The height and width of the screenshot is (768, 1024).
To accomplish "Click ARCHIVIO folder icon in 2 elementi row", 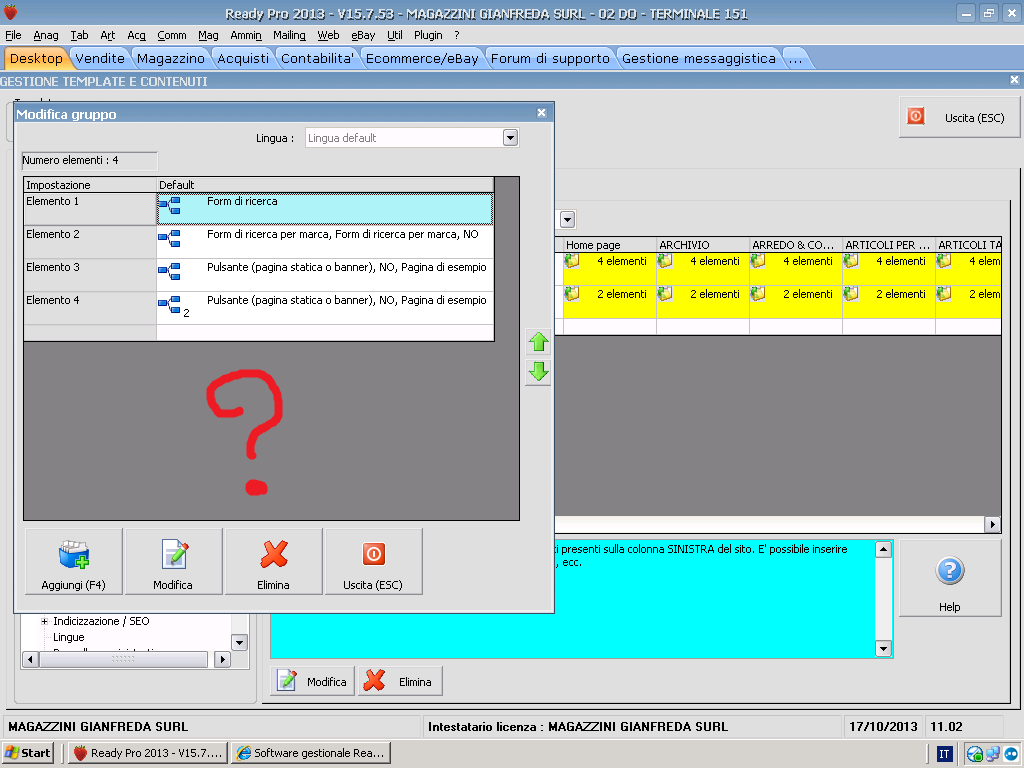I will coord(665,294).
